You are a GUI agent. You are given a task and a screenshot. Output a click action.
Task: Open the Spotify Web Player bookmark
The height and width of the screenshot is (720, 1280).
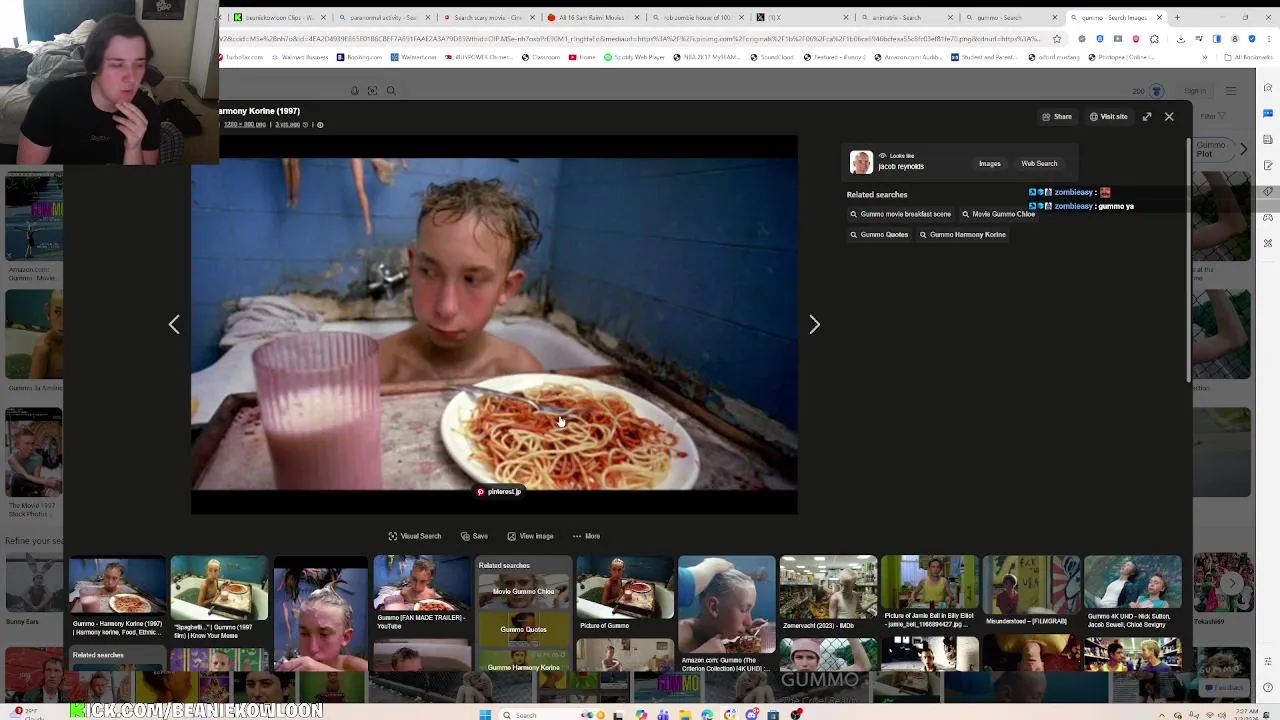632,58
